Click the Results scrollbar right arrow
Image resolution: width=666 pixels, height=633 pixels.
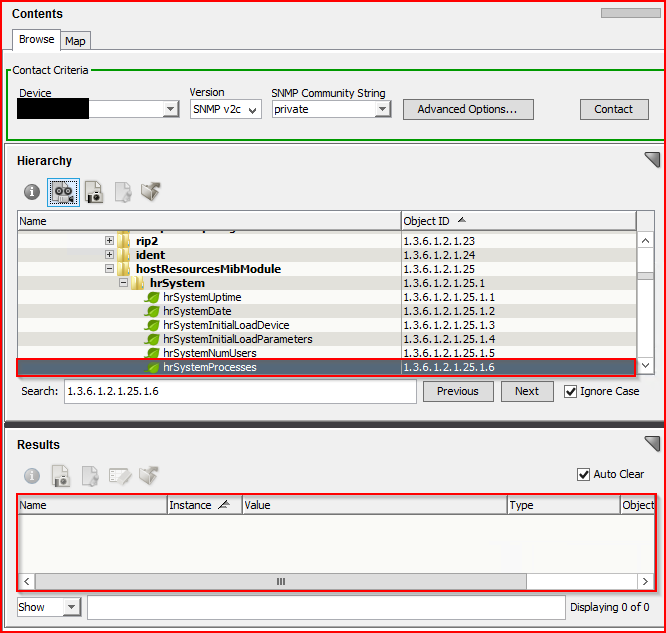coord(646,581)
